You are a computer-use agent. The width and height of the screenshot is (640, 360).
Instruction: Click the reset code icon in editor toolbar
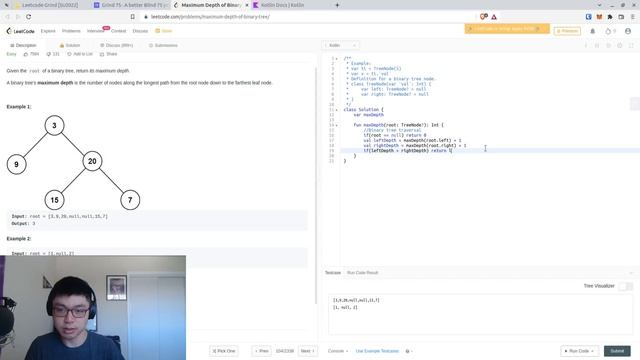(x=608, y=45)
